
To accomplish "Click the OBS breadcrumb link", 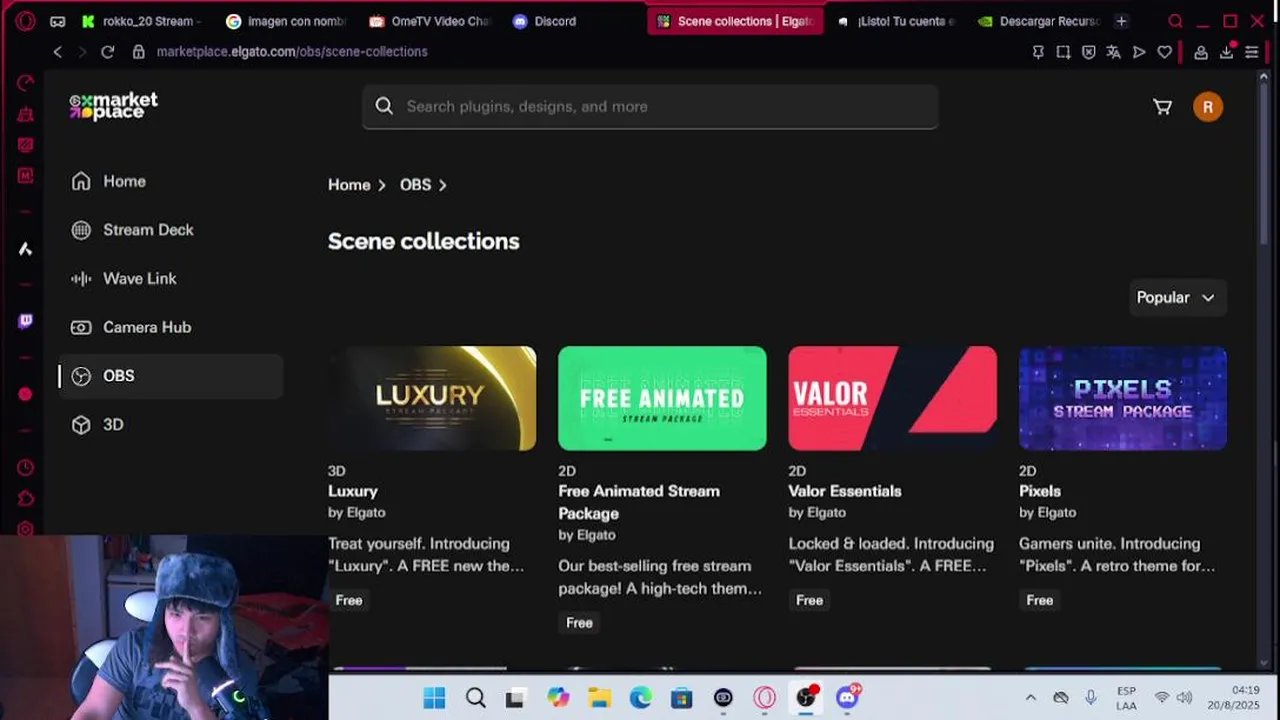I will [x=415, y=185].
